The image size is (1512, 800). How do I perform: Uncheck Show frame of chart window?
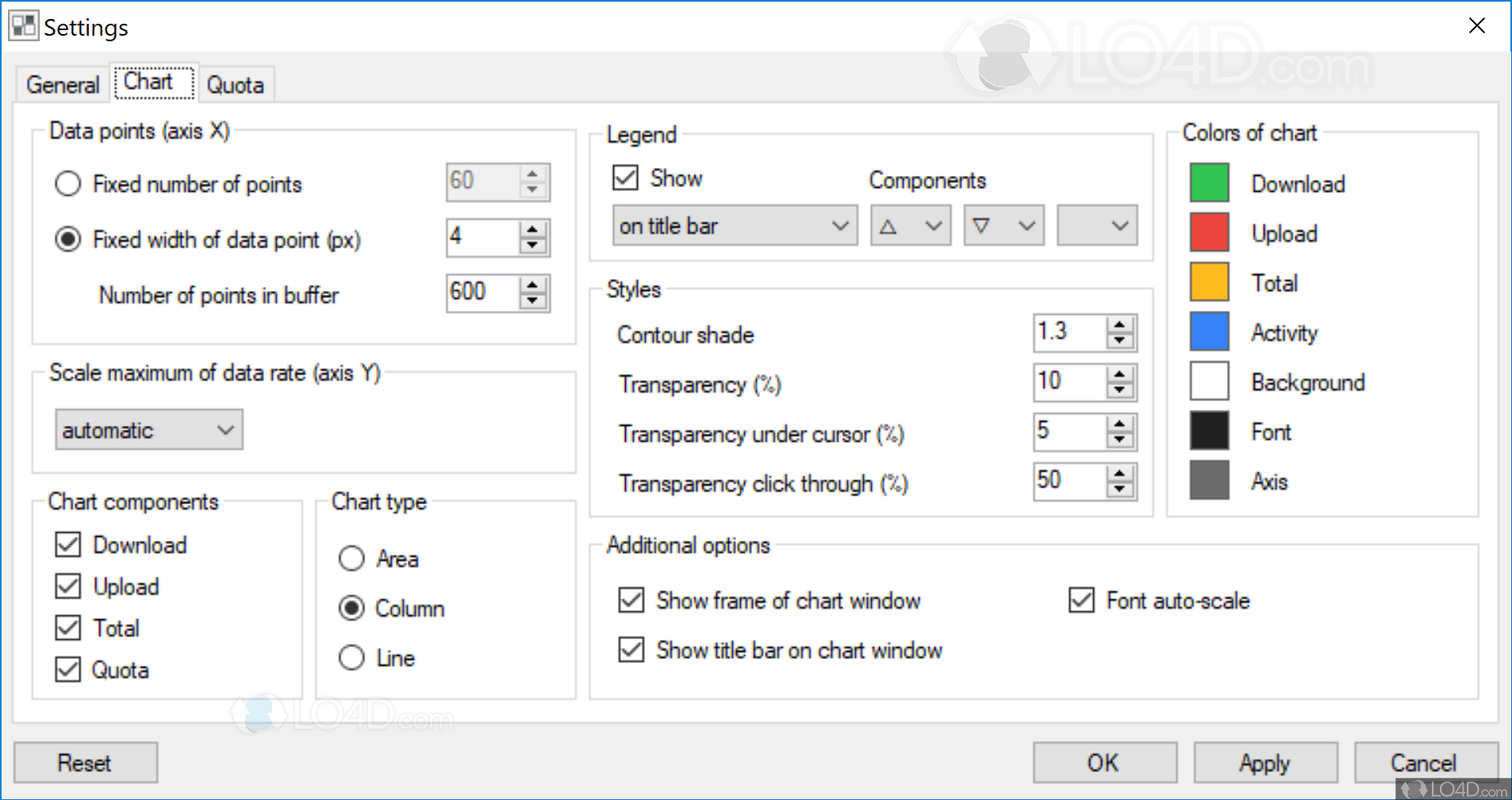click(631, 600)
